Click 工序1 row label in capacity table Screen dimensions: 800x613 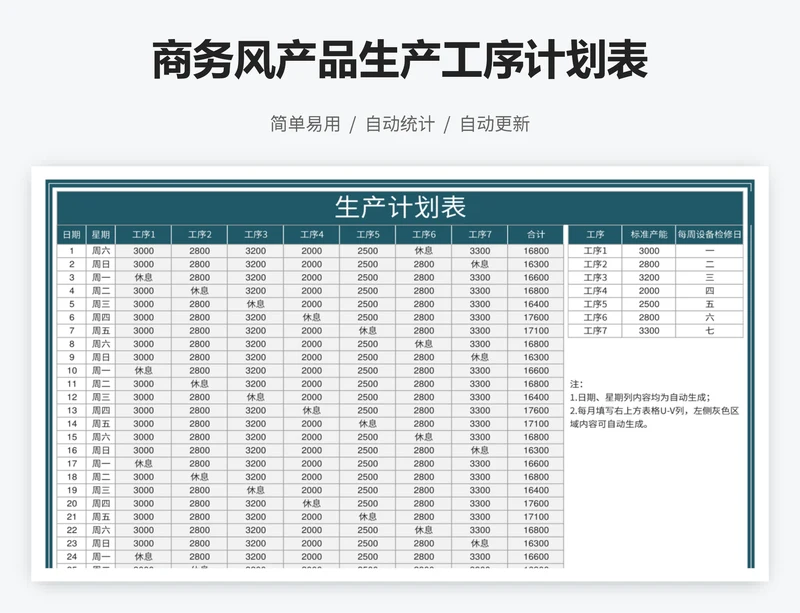pyautogui.click(x=595, y=251)
